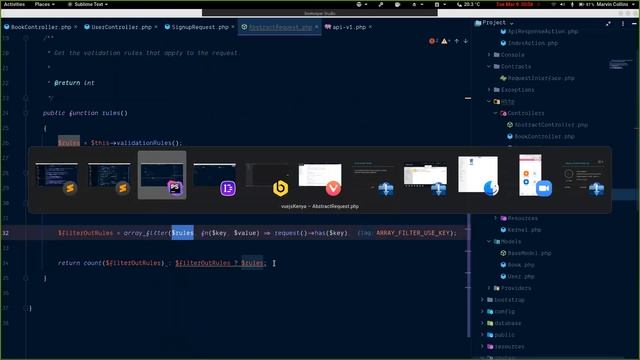Open UserController.php editor tab
The height and width of the screenshot is (360, 640).
pos(121,27)
